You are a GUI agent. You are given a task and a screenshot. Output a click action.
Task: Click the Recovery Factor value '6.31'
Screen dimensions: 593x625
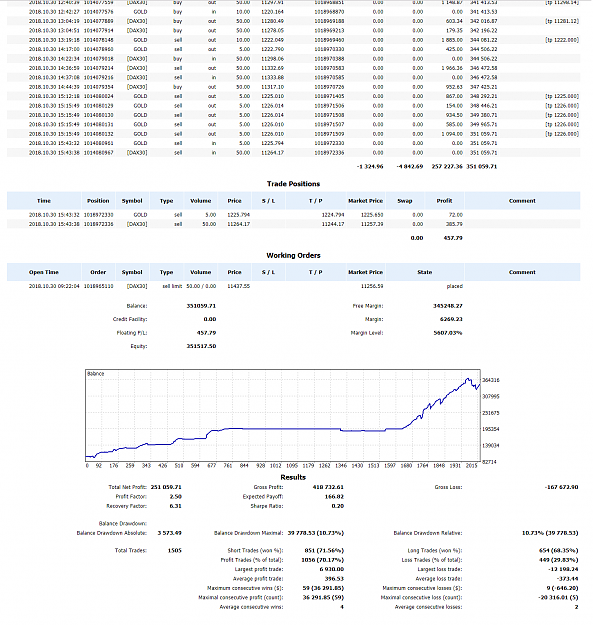[x=175, y=506]
